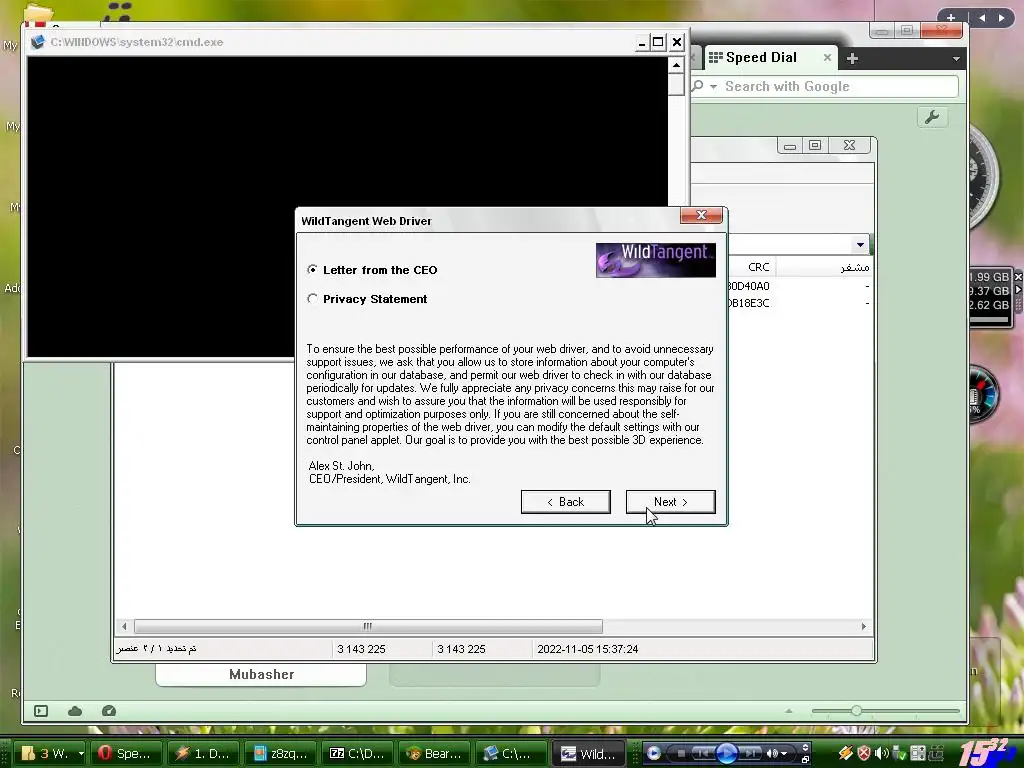Screen dimensions: 1024x768
Task: Click the Mubasher speed dial label
Action: tap(261, 674)
